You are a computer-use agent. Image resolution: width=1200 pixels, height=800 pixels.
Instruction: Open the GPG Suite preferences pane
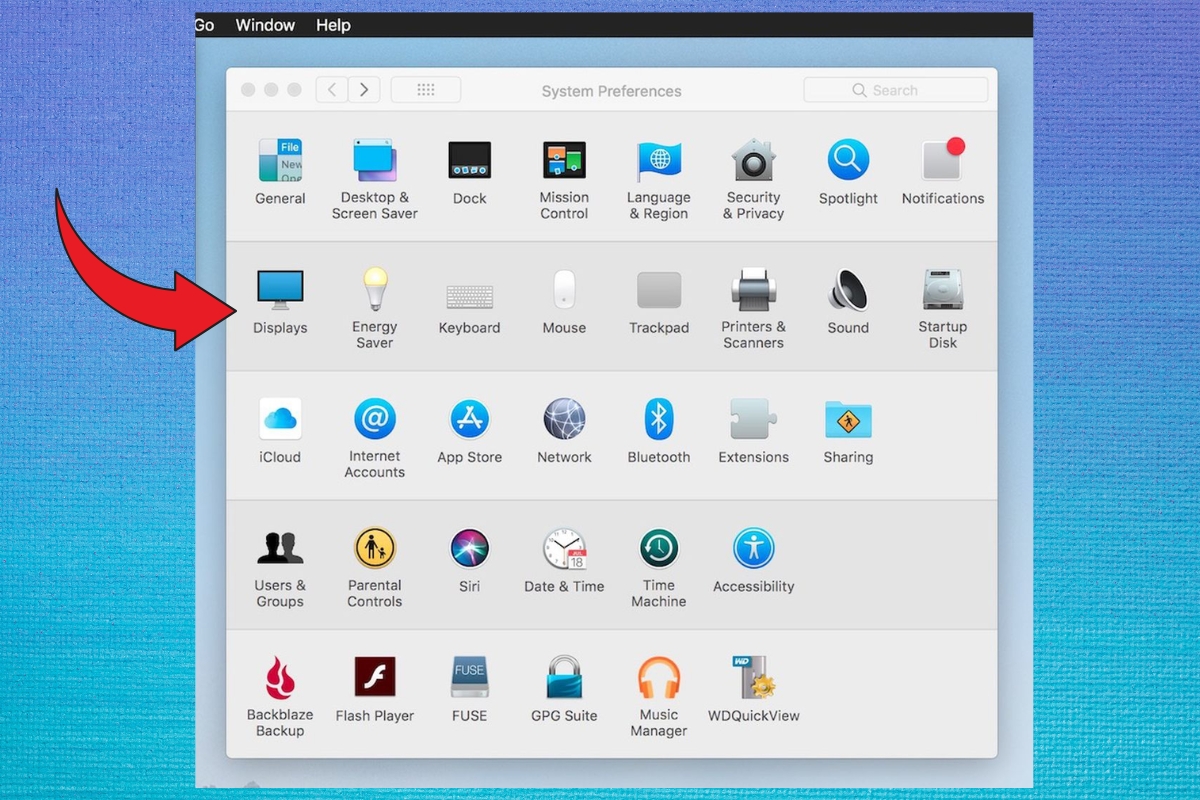tap(564, 690)
